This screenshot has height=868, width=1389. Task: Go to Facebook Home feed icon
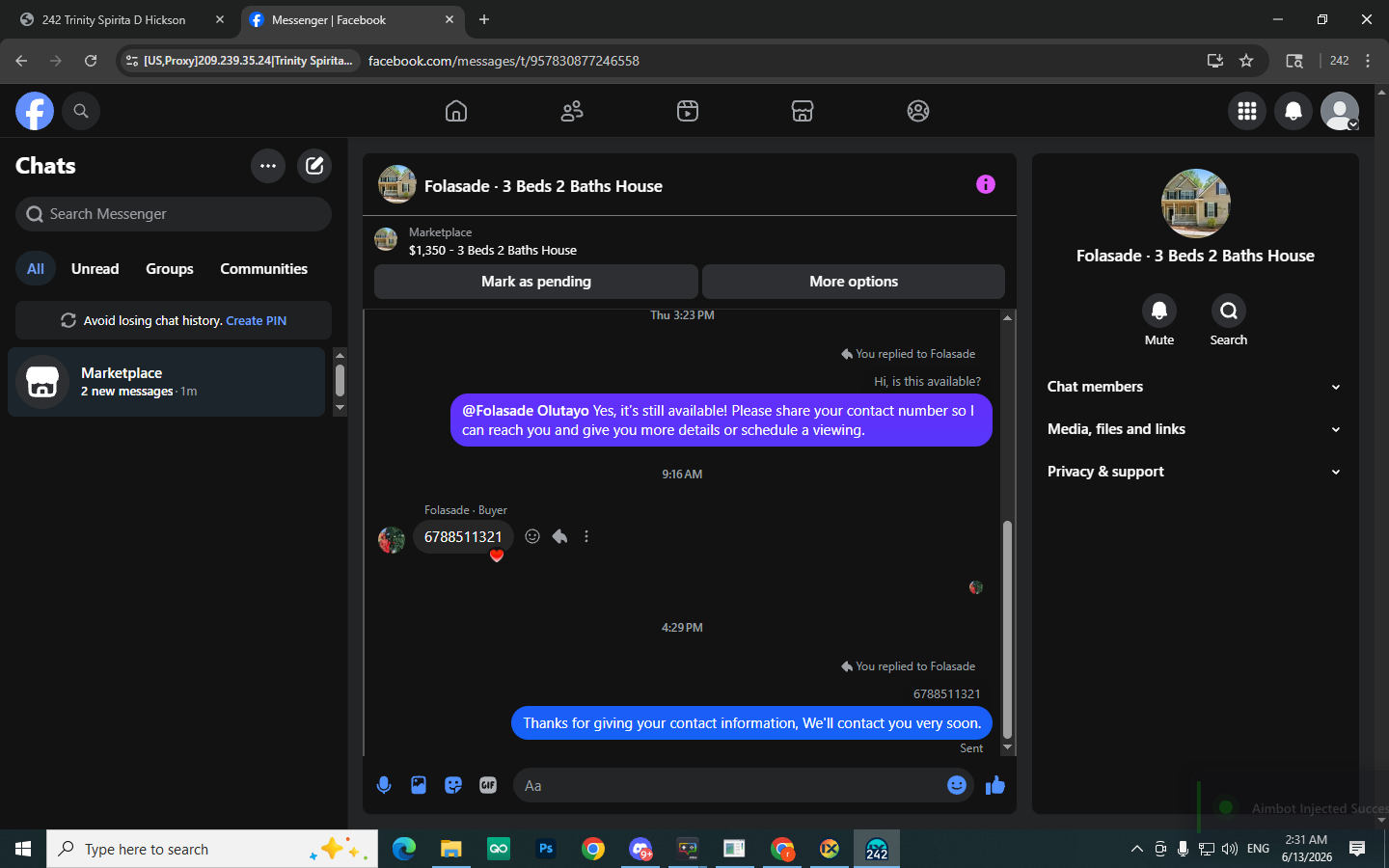point(456,111)
